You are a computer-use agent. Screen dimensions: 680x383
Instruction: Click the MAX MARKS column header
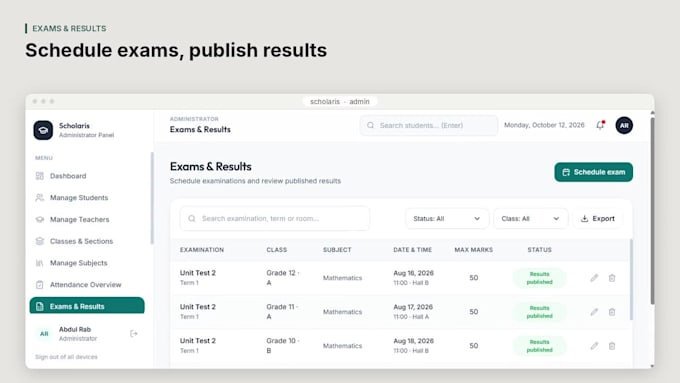[474, 250]
